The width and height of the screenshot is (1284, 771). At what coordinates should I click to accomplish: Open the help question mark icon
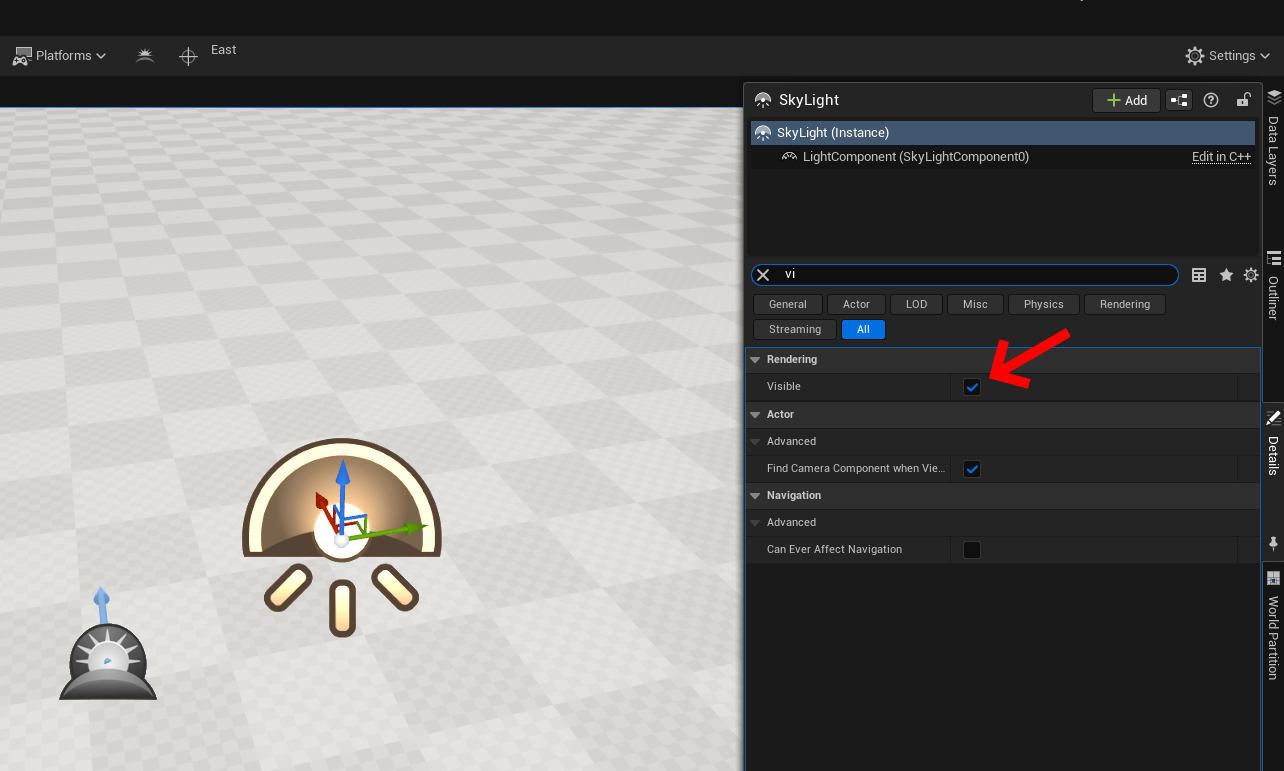pos(1211,100)
